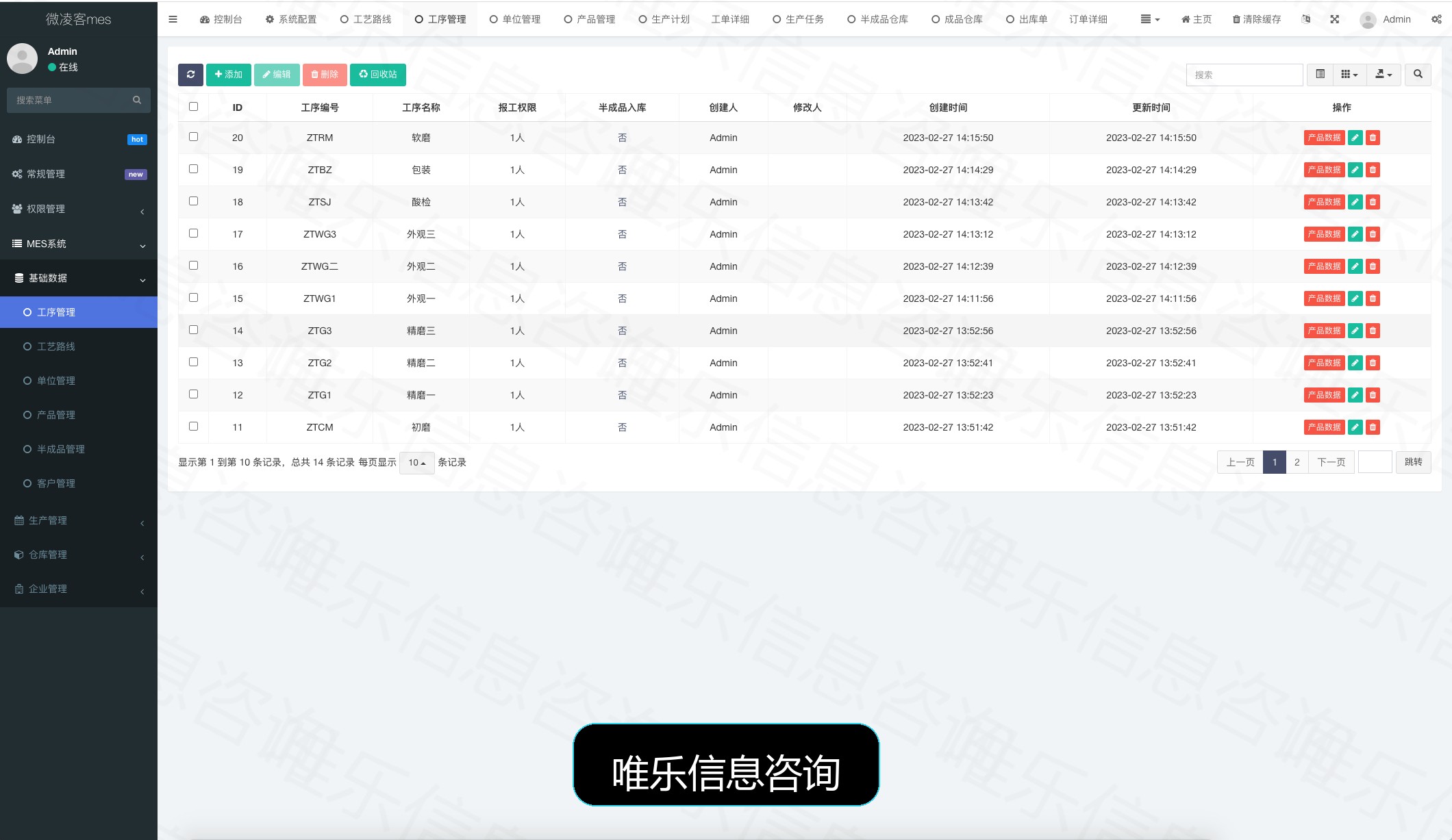Check the checkbox for row ID 16
The image size is (1452, 840).
[193, 266]
